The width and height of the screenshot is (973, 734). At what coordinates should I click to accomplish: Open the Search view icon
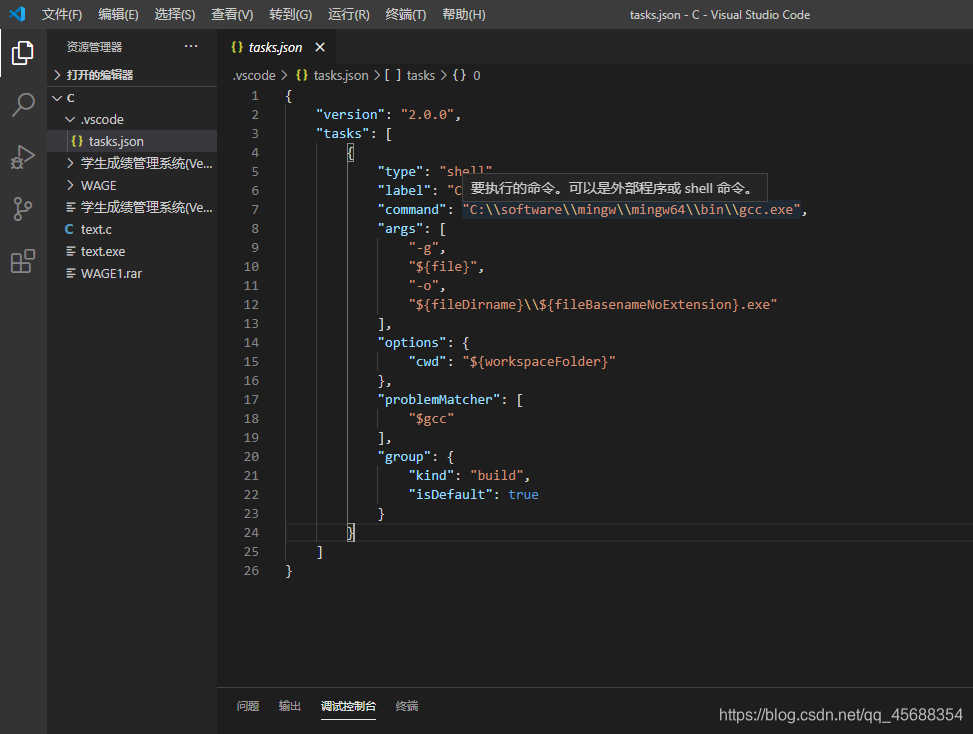pos(23,105)
